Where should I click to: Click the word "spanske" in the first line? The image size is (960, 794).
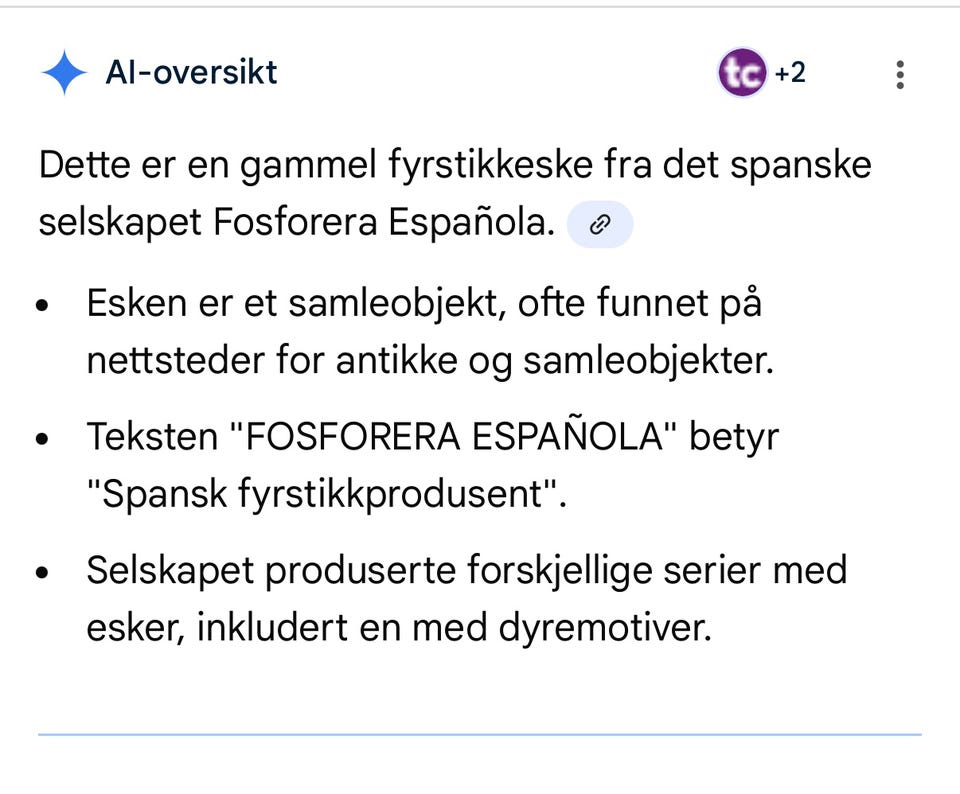click(801, 167)
